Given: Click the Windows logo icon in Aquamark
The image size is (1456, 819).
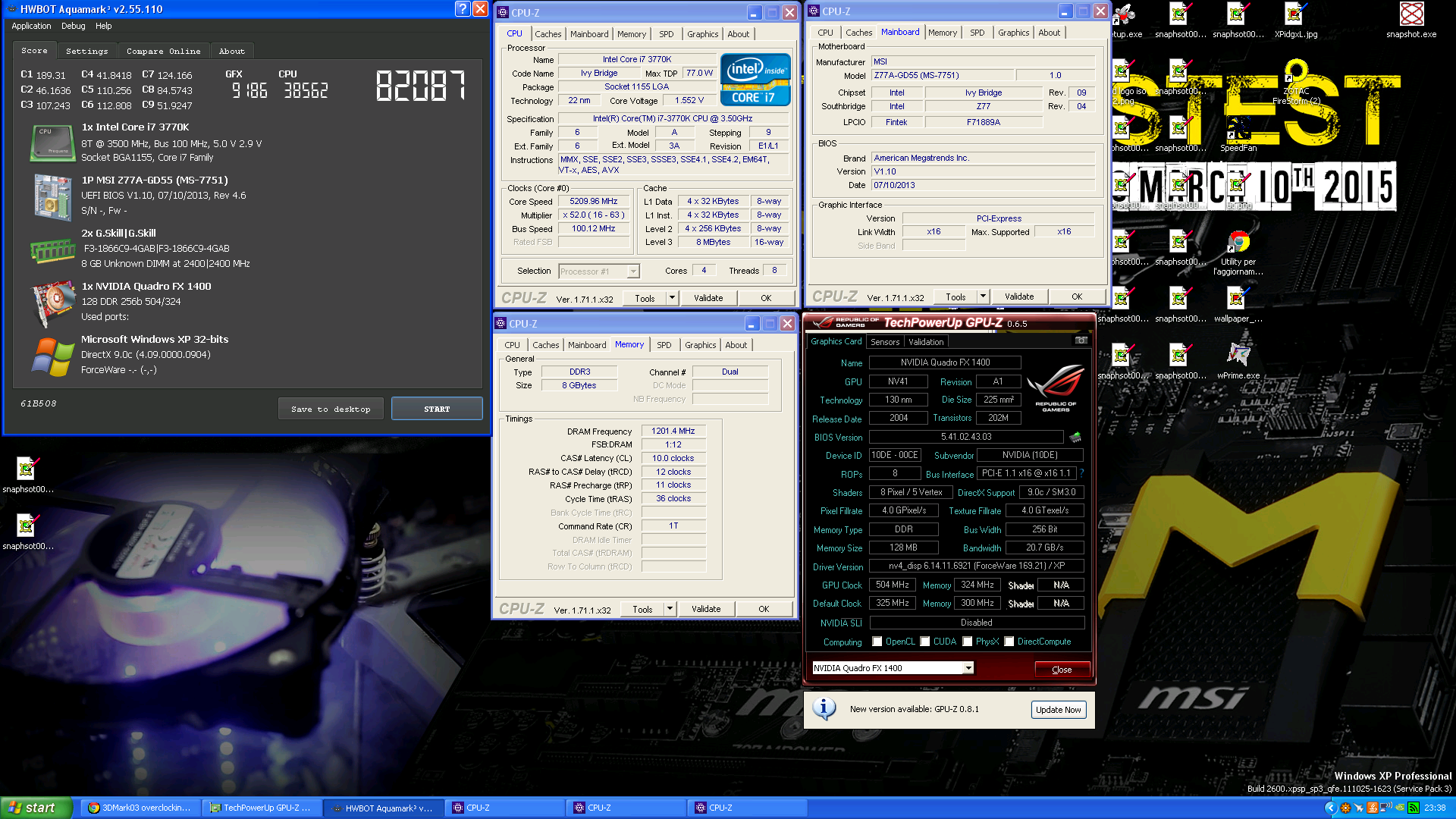Looking at the screenshot, I should coord(52,356).
